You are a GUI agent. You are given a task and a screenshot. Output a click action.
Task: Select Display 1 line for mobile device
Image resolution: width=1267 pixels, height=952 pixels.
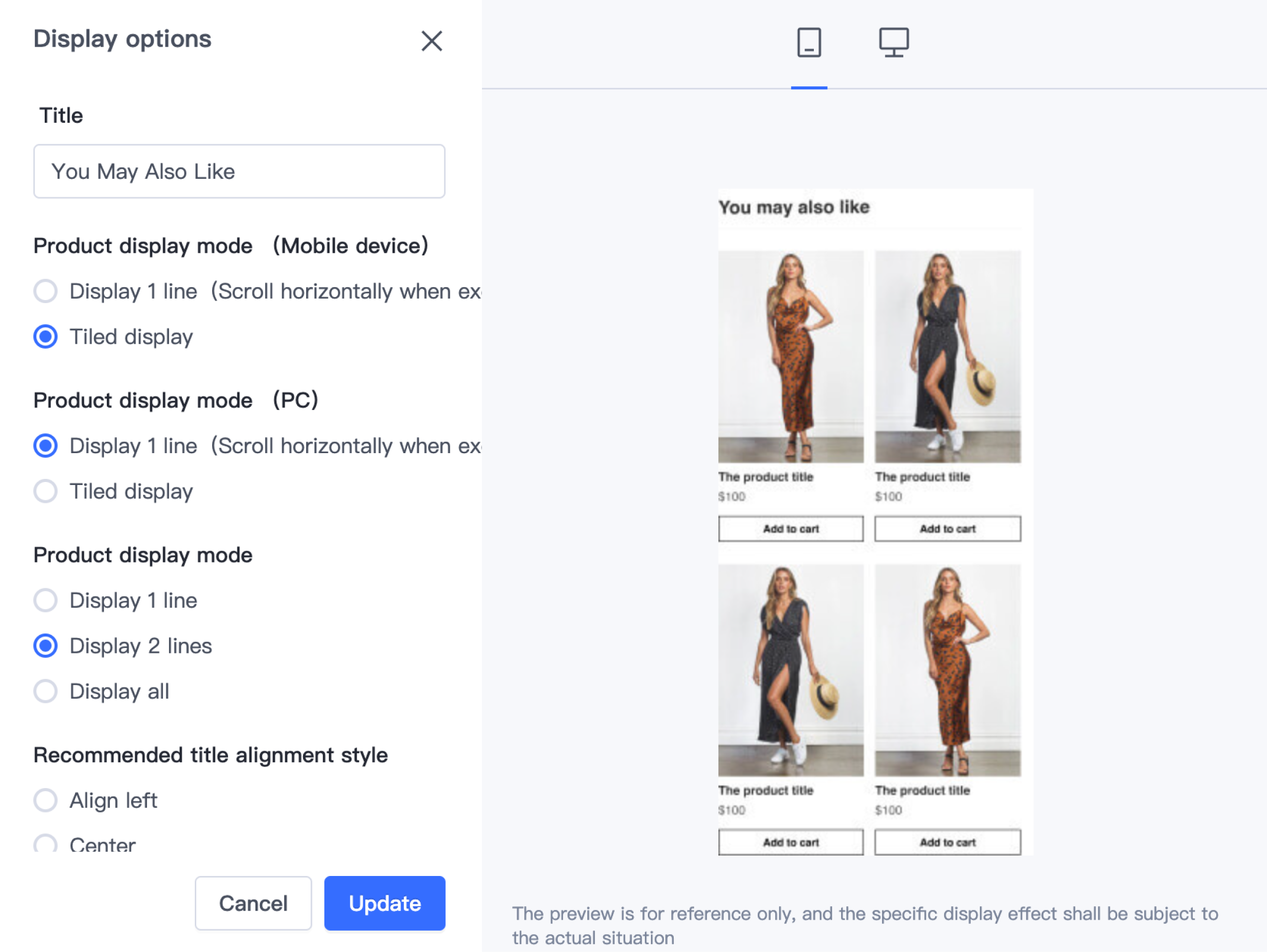46,291
